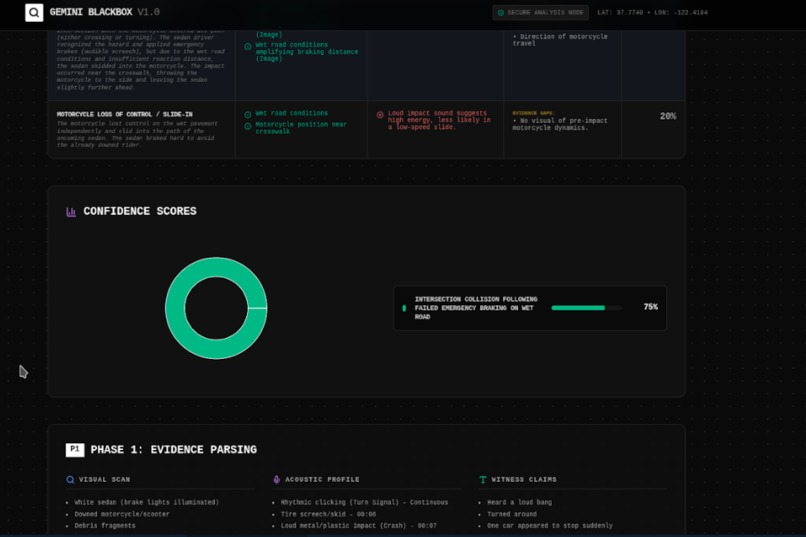Viewport: 806px width, 537px height.
Task: Click 'Turned around' witness claim
Action: (512, 514)
